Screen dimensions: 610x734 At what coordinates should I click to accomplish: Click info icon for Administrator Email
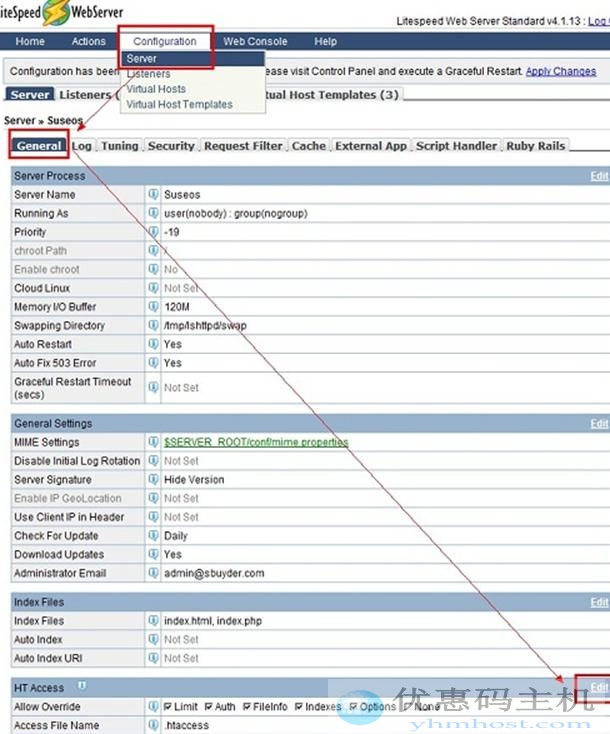point(154,574)
